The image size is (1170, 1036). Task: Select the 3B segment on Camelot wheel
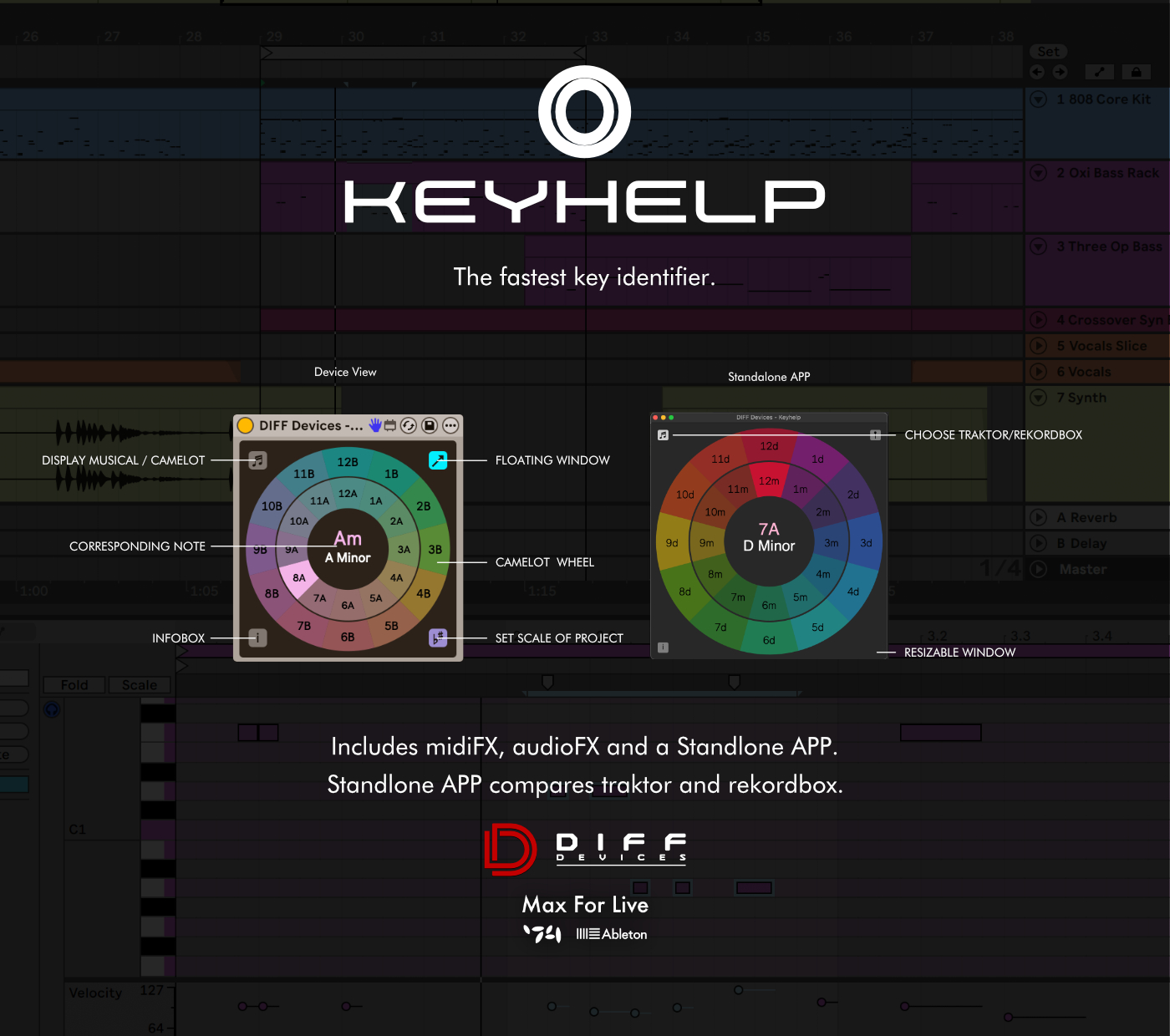pos(435,550)
